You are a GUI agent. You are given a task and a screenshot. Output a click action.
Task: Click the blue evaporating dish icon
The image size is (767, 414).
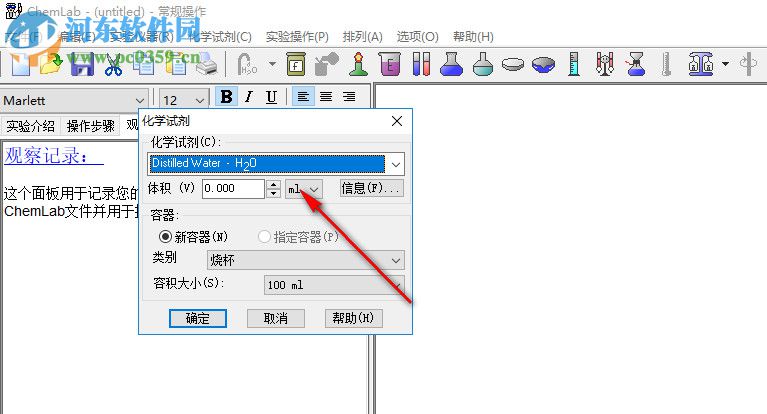tap(543, 64)
